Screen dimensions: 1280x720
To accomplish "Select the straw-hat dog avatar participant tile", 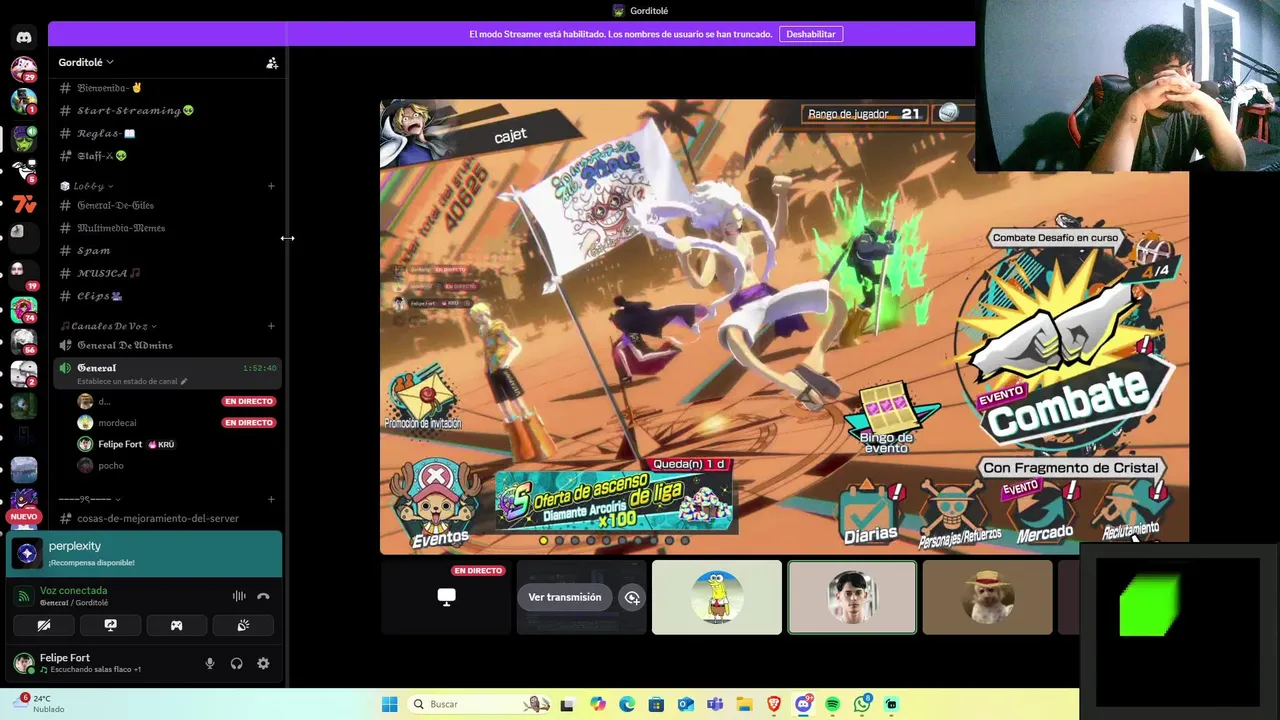I will (987, 597).
